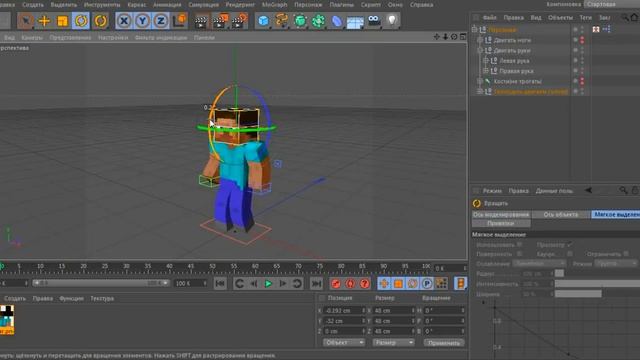Open the Рендеринг menu

click(240, 5)
